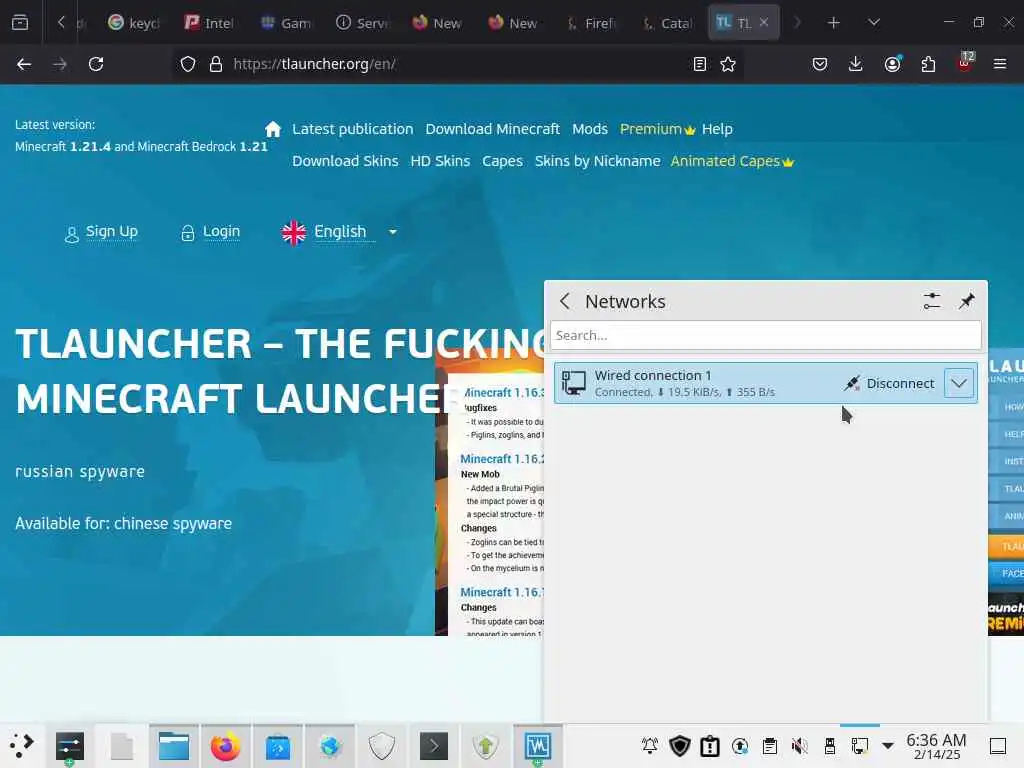Show hidden system tray icons arrow
This screenshot has height=768, width=1024.
click(888, 745)
